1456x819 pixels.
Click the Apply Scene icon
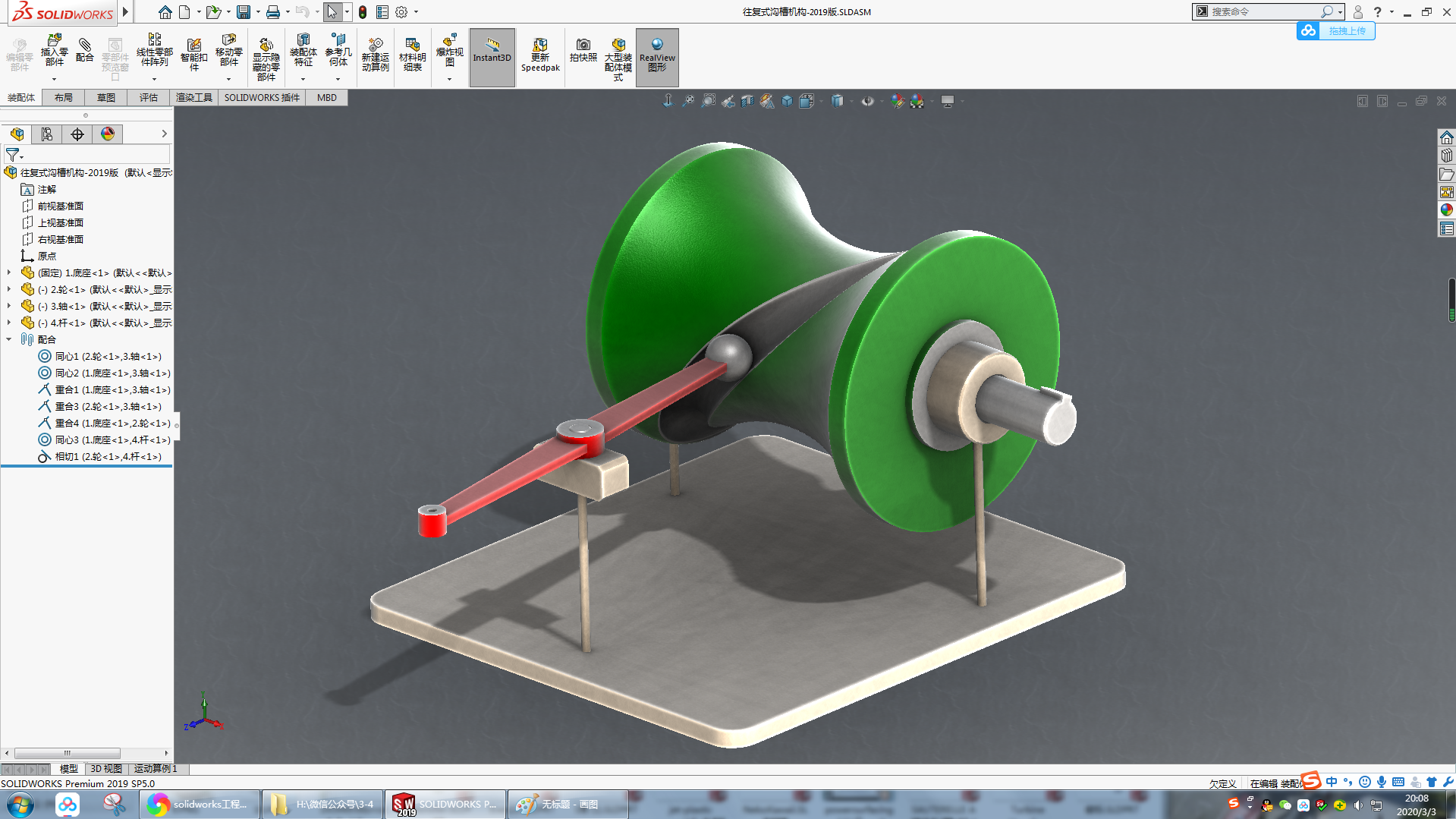pyautogui.click(x=917, y=101)
